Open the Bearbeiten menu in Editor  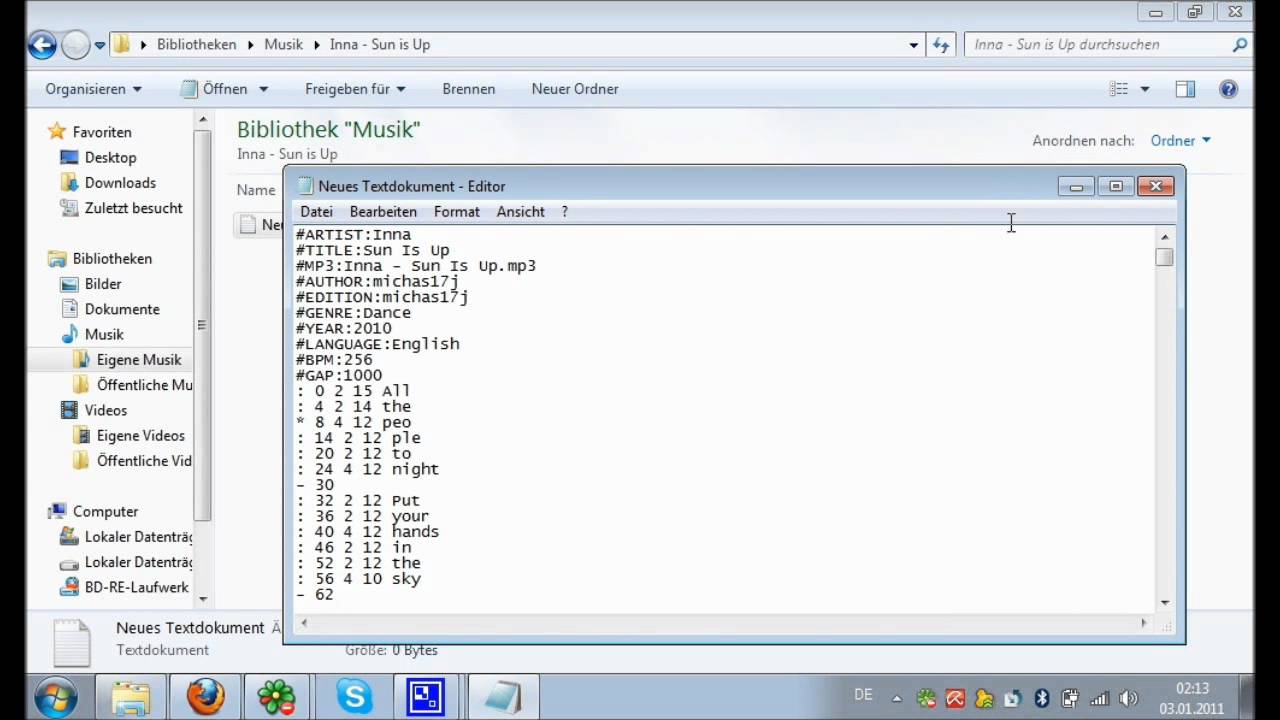(383, 212)
